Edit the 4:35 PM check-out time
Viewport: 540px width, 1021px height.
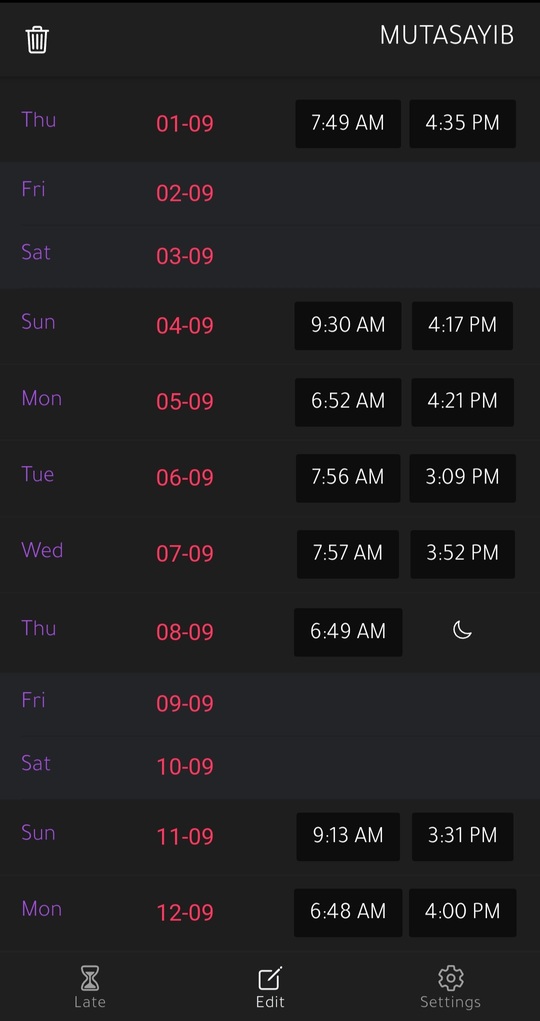462,123
